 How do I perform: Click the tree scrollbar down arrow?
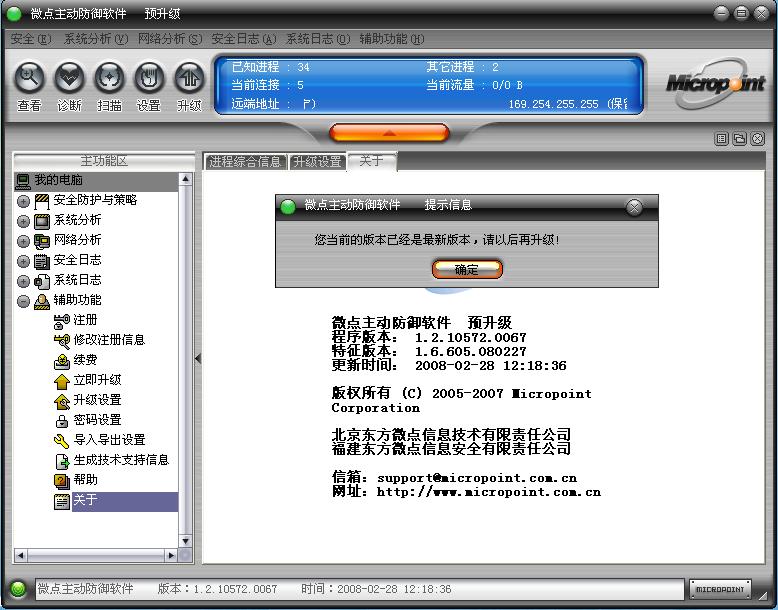click(186, 541)
